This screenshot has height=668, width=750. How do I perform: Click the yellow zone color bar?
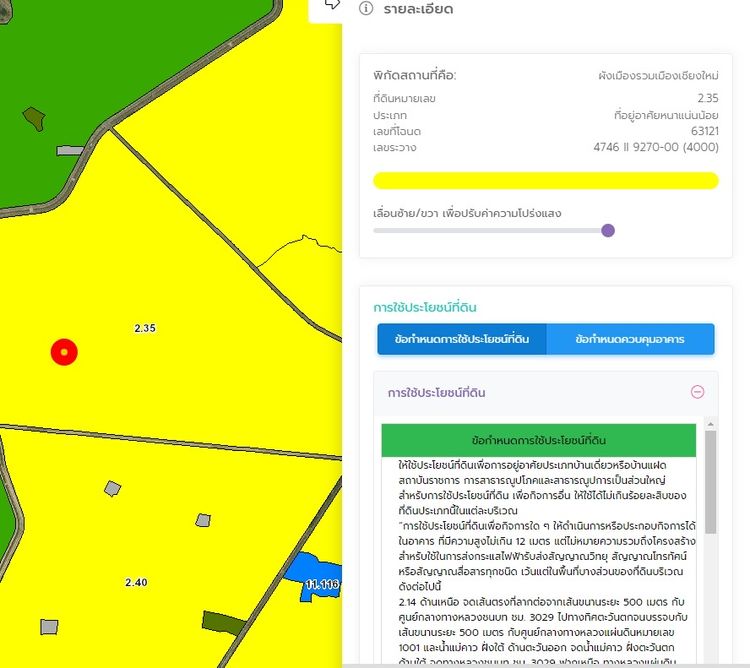[546, 181]
